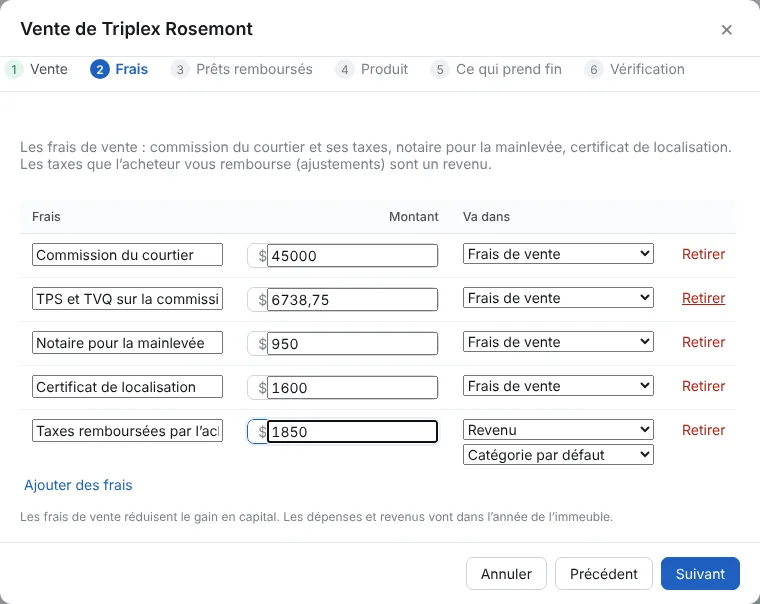Continue with the Suivant button
Screen dimensions: 760x604
(700, 574)
